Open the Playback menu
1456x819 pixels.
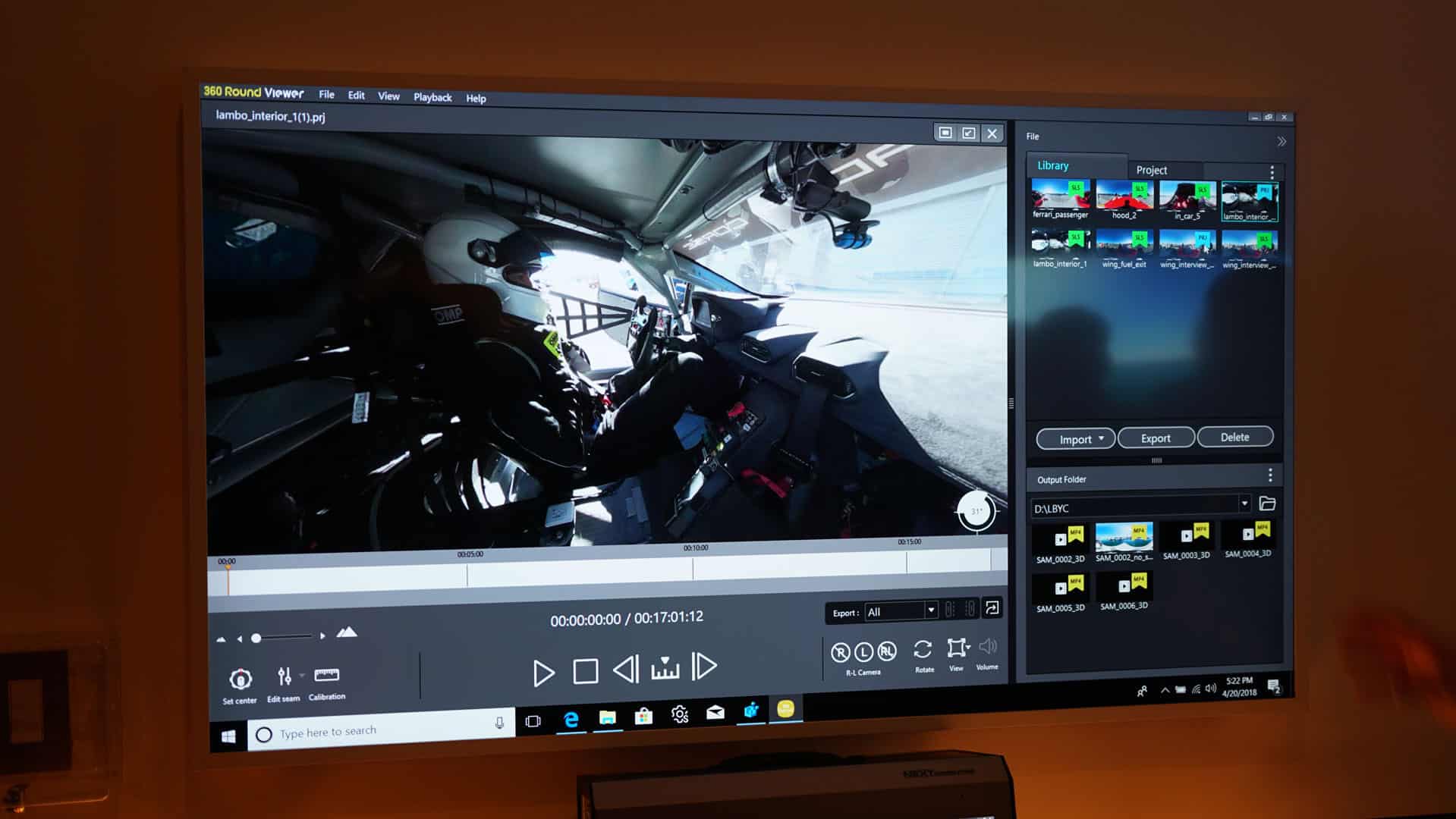coord(432,97)
